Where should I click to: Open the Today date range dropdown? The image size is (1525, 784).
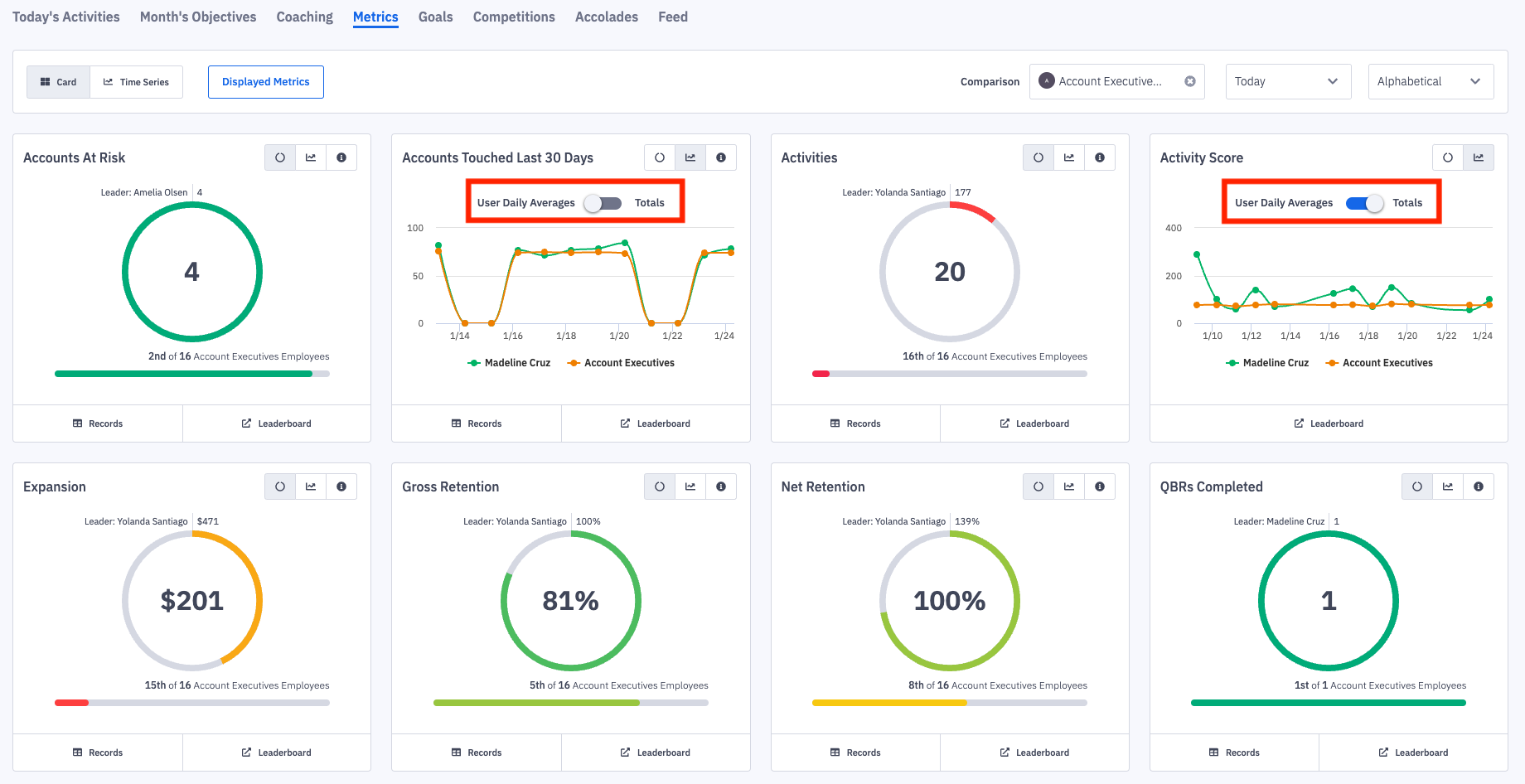(x=1287, y=81)
